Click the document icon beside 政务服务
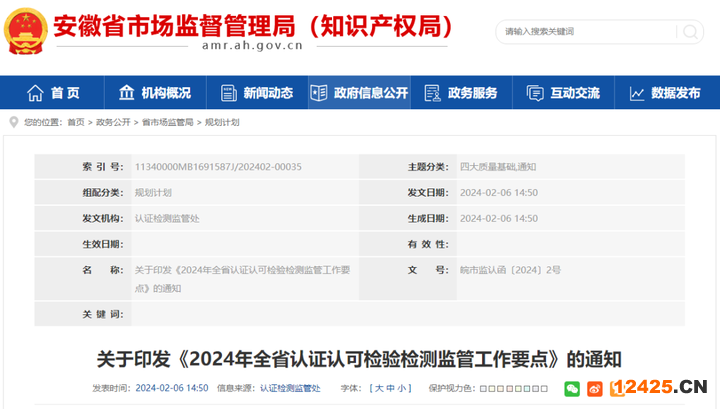The width and height of the screenshot is (720, 409). 432,93
